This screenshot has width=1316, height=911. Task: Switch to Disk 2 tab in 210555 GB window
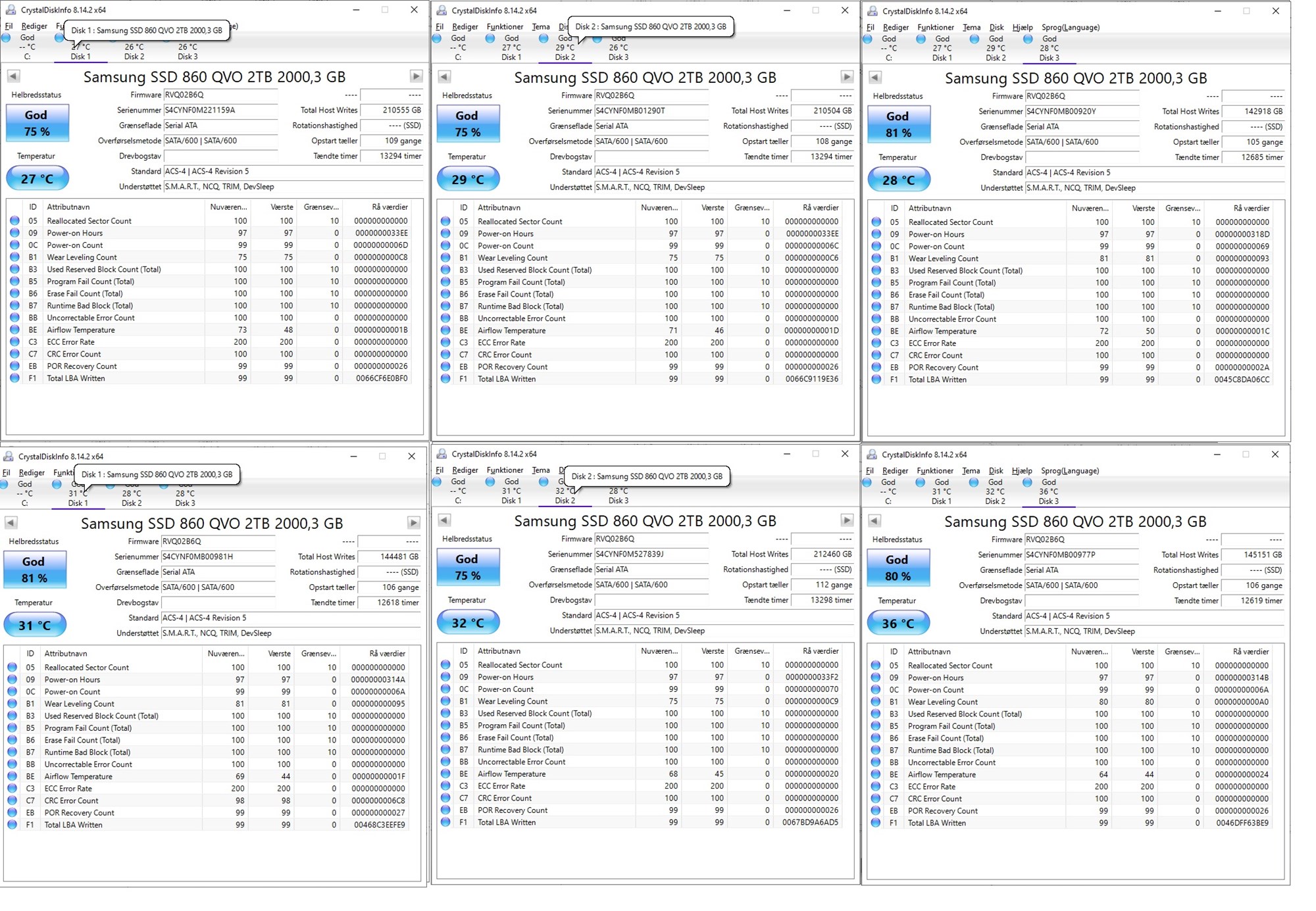point(134,47)
